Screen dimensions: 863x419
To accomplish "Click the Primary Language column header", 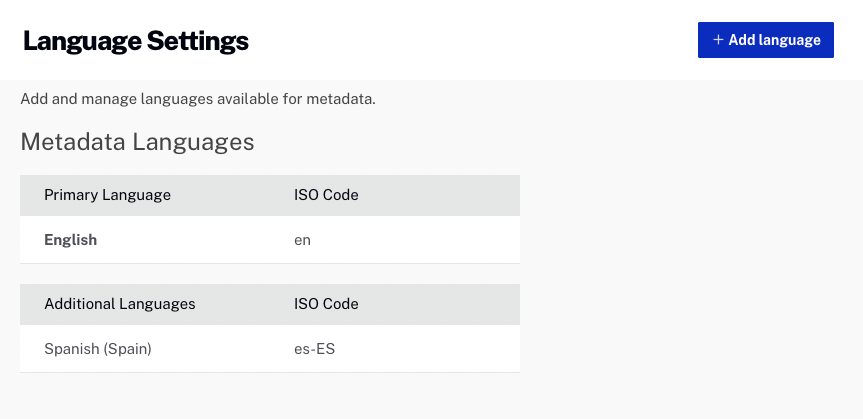I will 107,195.
